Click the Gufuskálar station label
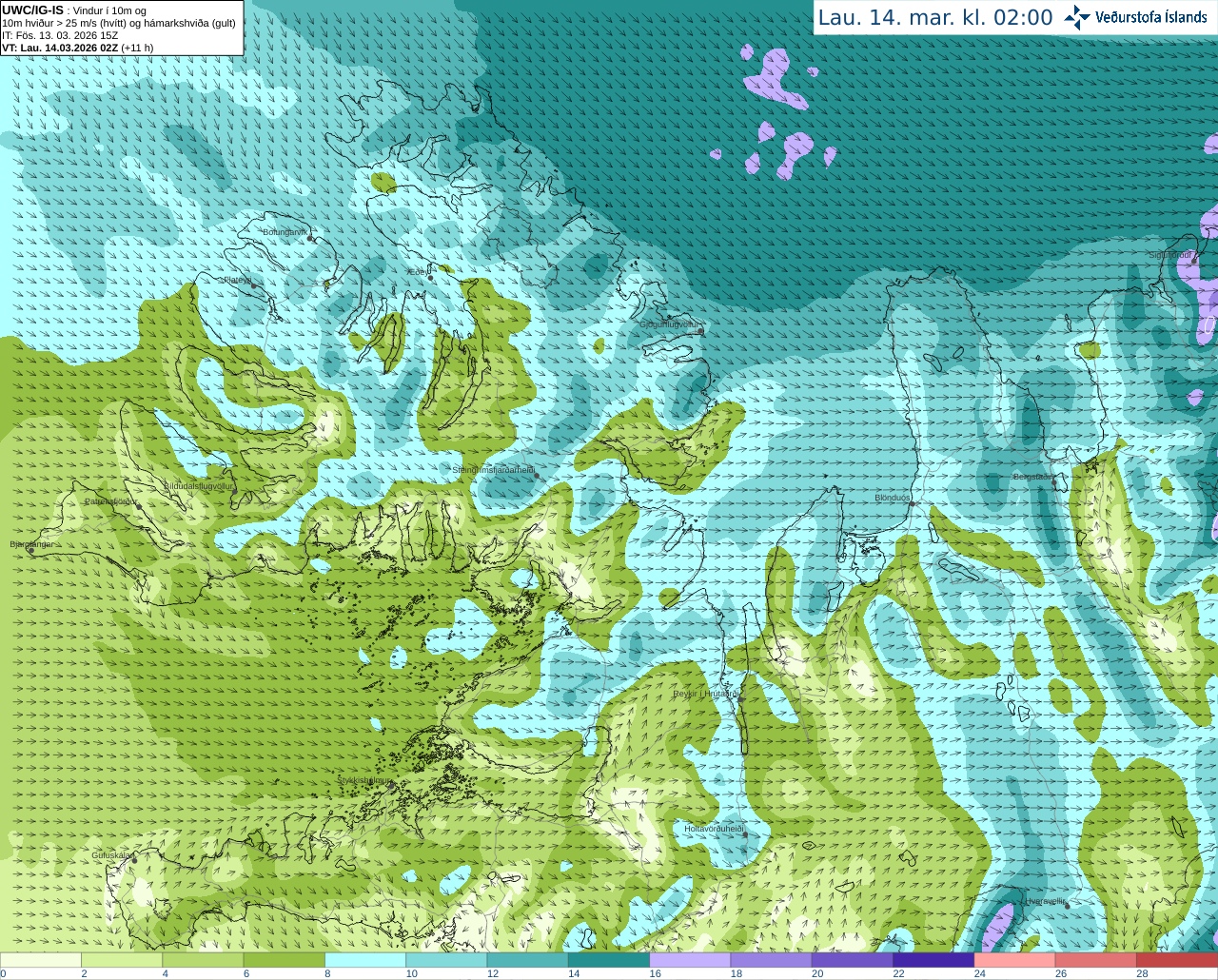Viewport: 1218px width, 980px height. pyautogui.click(x=110, y=855)
